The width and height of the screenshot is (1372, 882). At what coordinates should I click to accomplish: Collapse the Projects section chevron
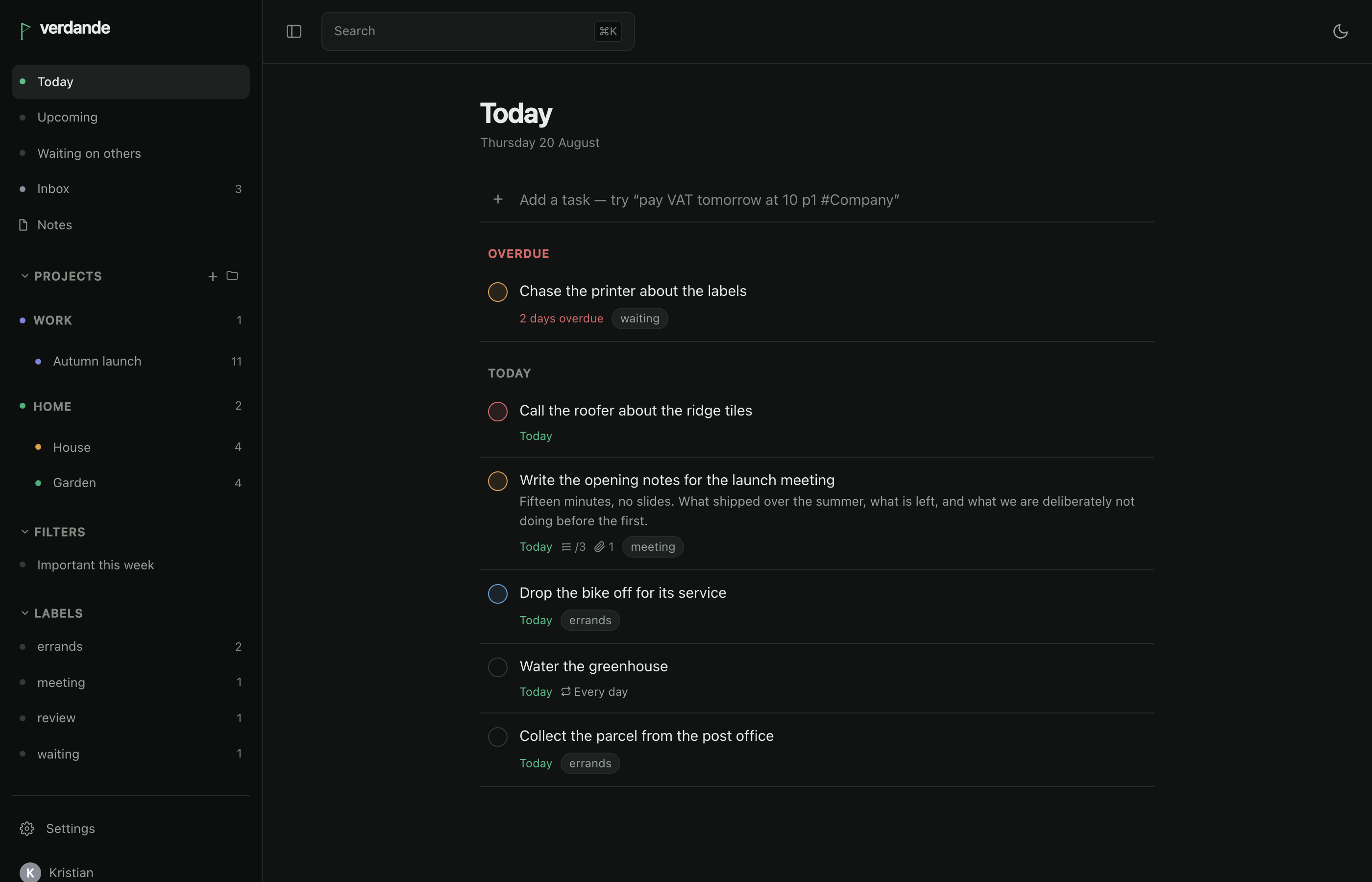click(24, 276)
